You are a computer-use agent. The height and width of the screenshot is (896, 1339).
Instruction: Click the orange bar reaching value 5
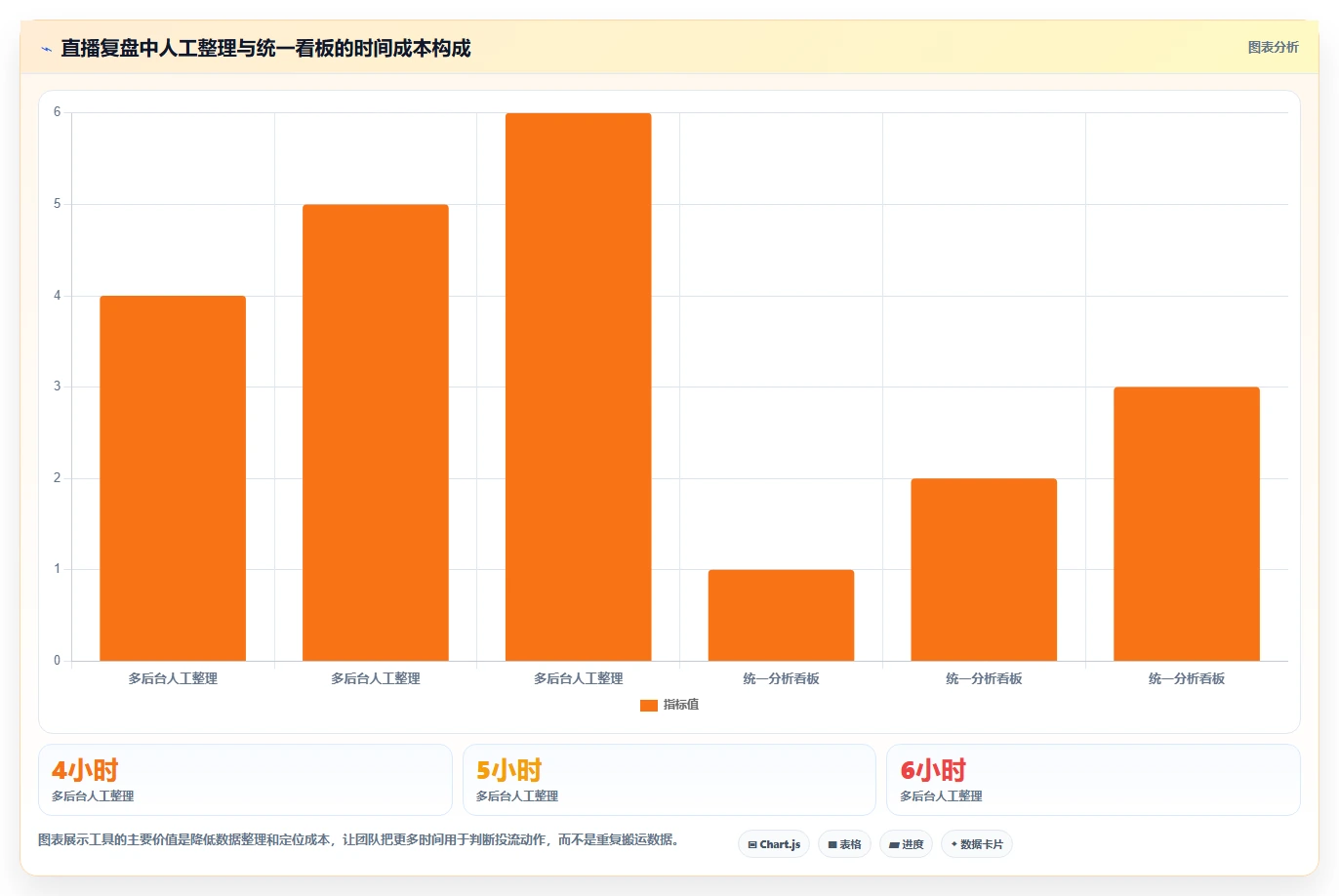(x=376, y=432)
